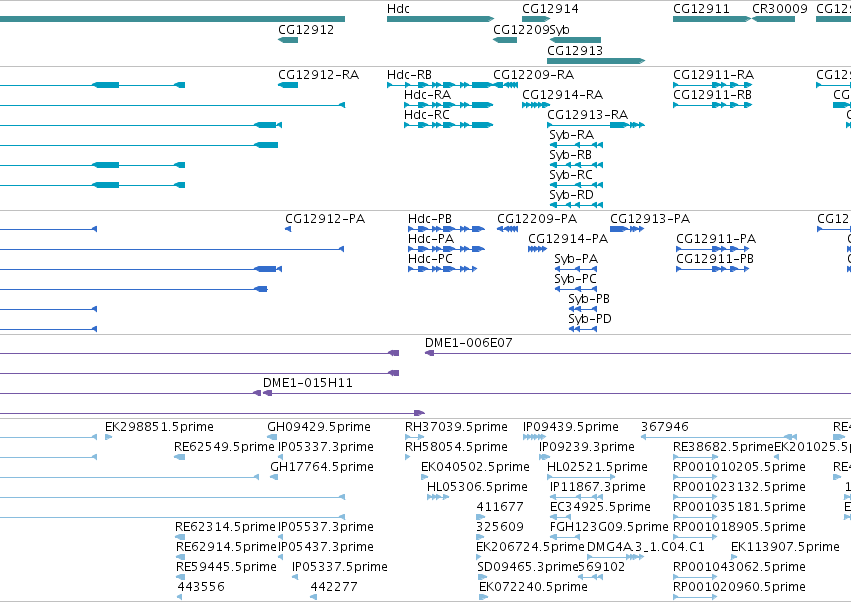Click the Hdc-PC protein label
Image resolution: width=851 pixels, height=602 pixels.
coord(430,259)
